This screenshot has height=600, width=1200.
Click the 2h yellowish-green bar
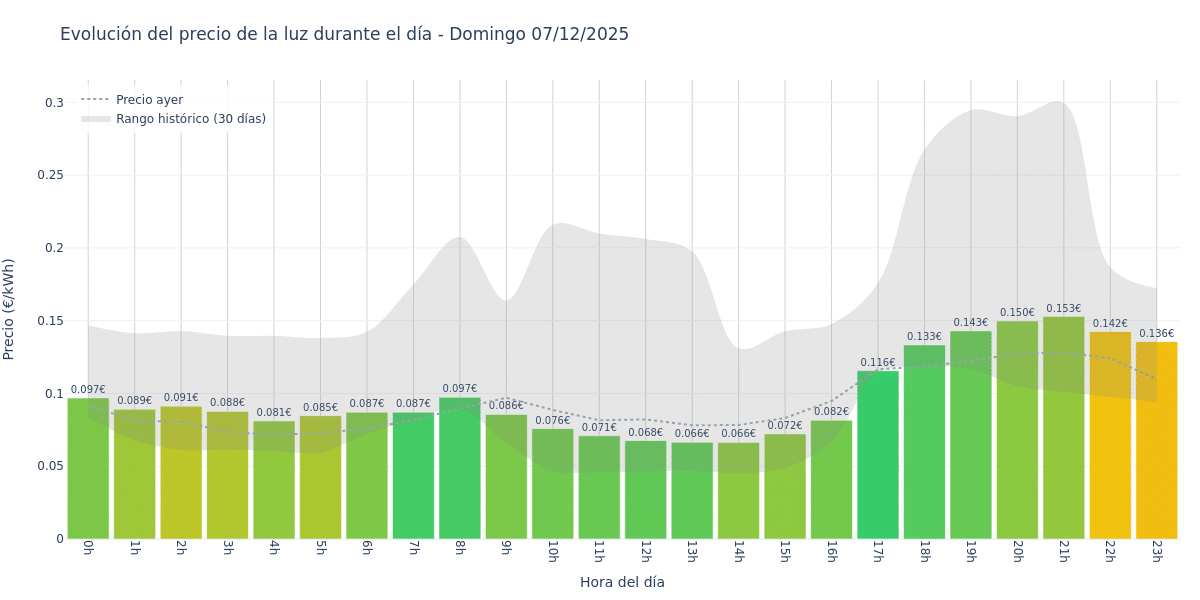181,475
